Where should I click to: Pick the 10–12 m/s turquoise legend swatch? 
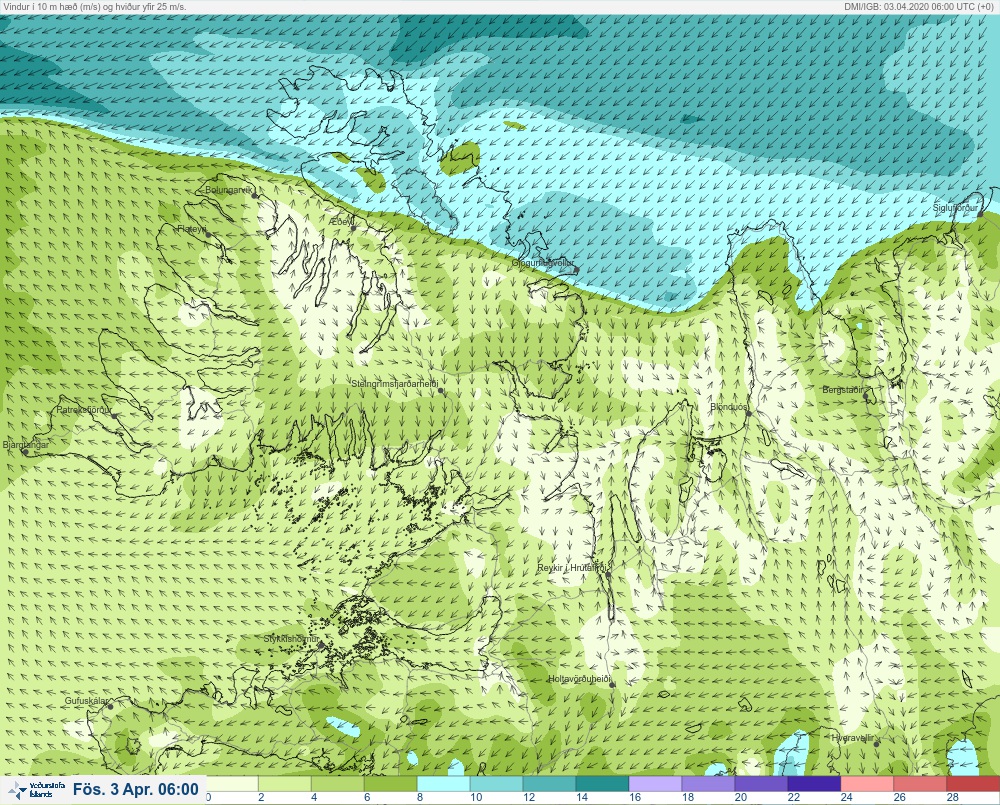(x=496, y=783)
